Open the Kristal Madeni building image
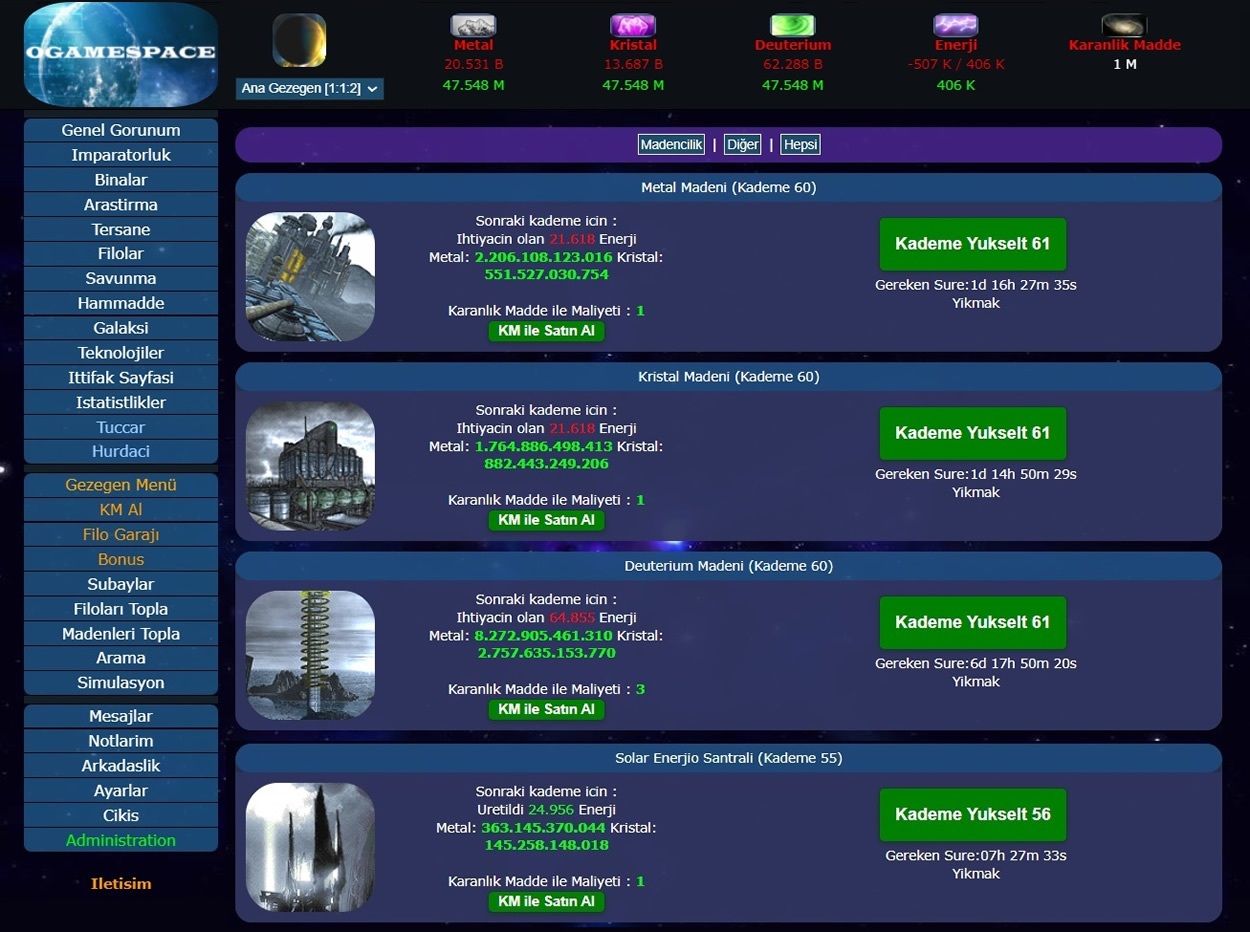The image size is (1250, 932). [x=310, y=466]
